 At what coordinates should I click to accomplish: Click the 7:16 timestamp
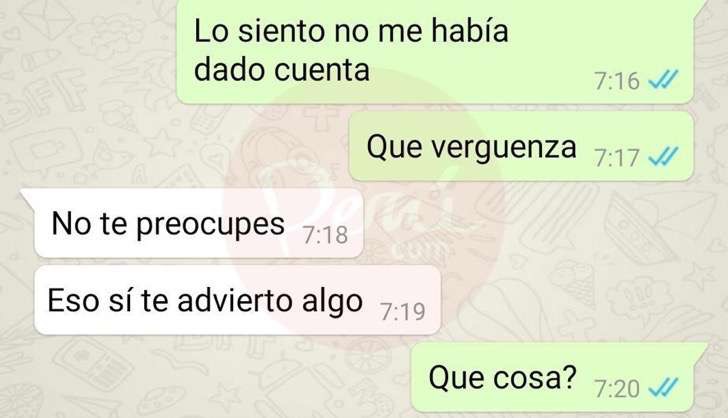(617, 81)
